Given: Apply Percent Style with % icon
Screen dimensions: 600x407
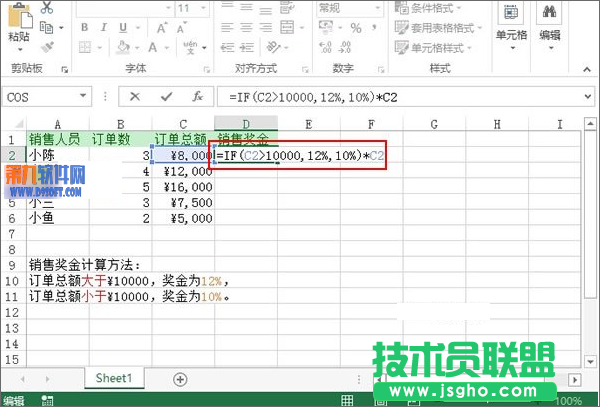Looking at the screenshot, I should (356, 28).
